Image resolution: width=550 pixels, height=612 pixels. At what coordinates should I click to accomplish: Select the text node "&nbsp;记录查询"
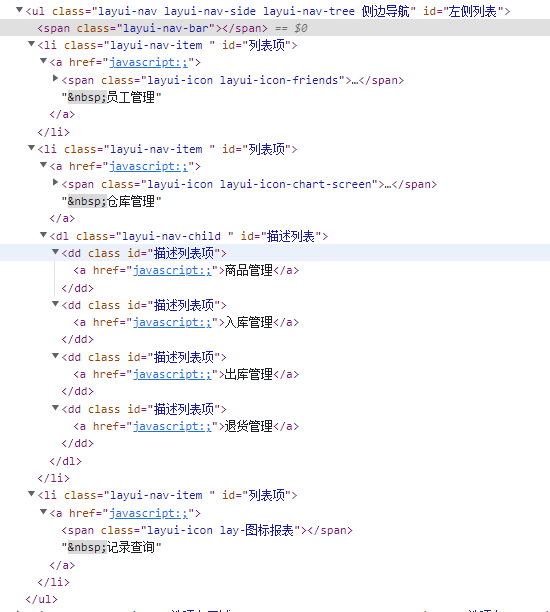111,547
